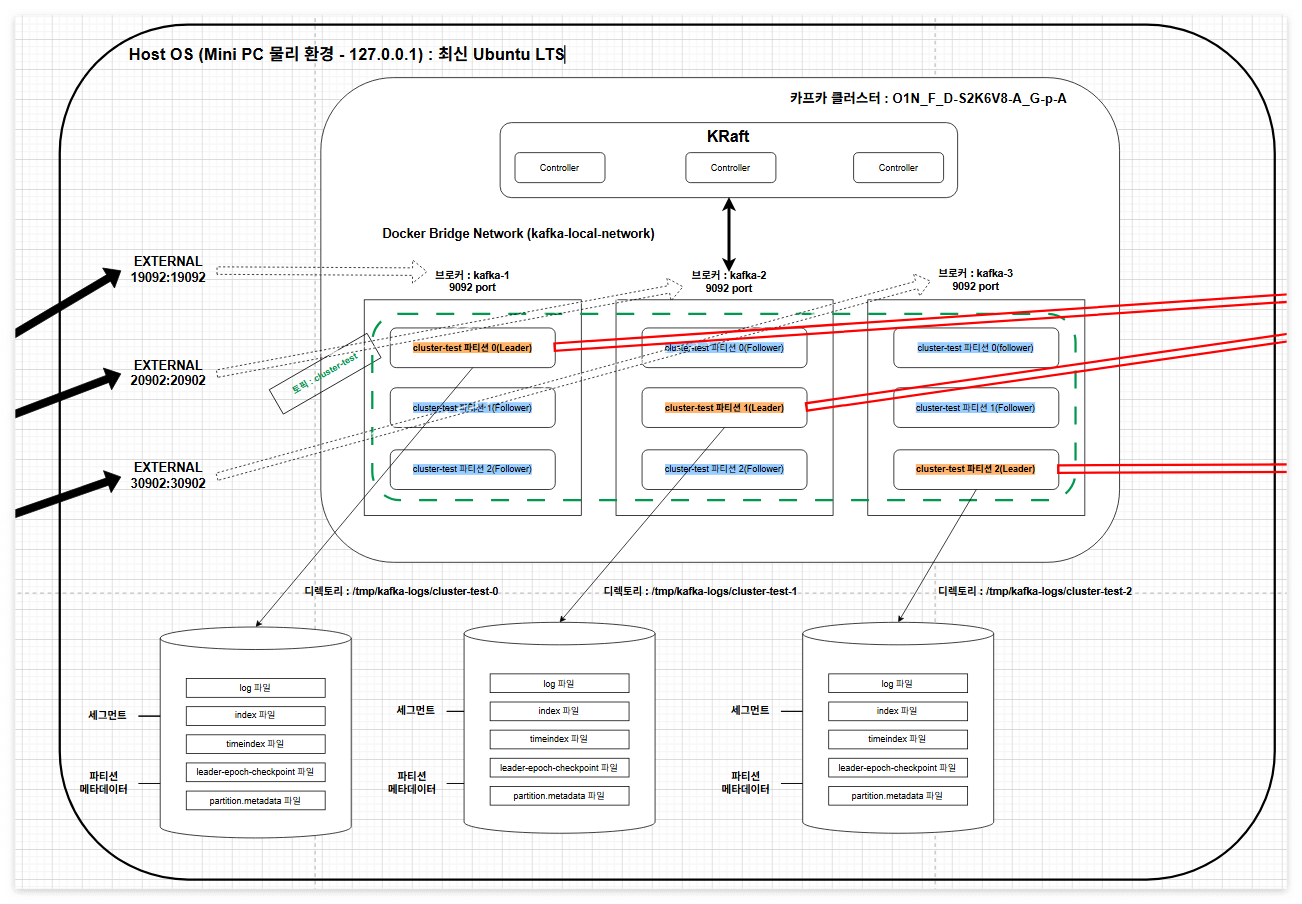Select 세그먼트 label beside cluster-test-2 cylinder
This screenshot has height=904, width=1302.
(x=750, y=710)
